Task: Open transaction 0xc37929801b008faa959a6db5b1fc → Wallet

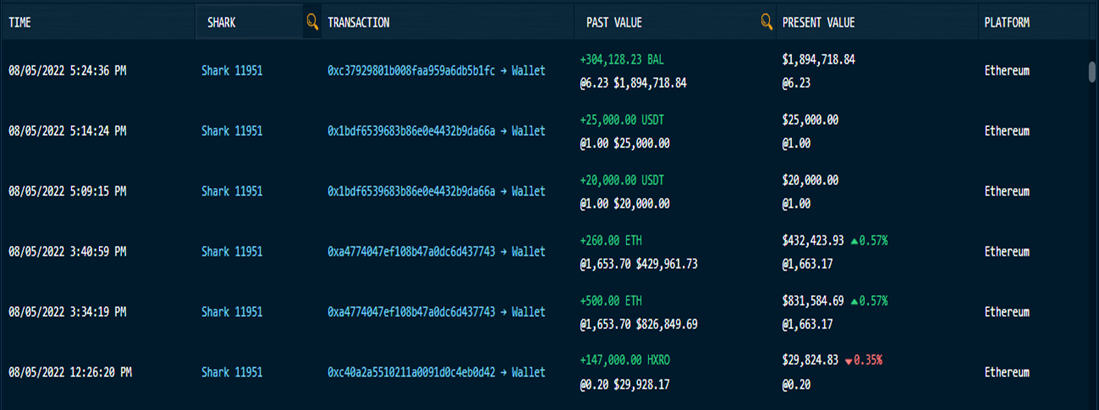Action: (436, 71)
